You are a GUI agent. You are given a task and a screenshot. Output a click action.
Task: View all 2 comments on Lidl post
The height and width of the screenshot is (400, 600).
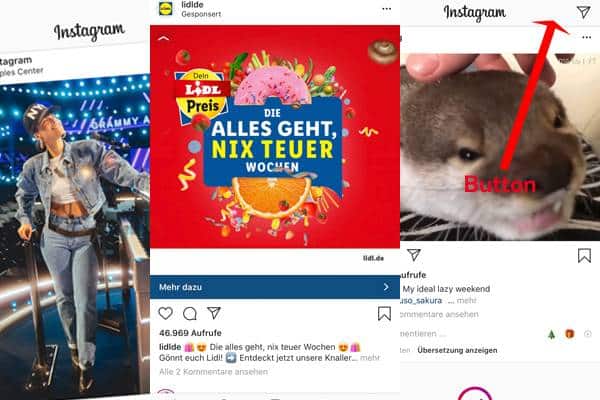[214, 372]
